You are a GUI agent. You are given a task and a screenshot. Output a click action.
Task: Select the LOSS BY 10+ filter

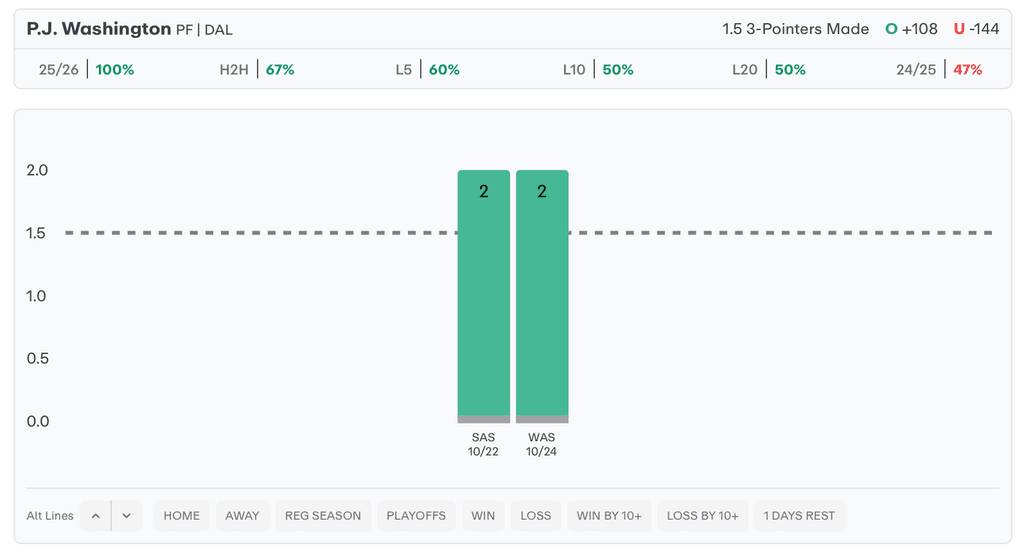tap(703, 516)
